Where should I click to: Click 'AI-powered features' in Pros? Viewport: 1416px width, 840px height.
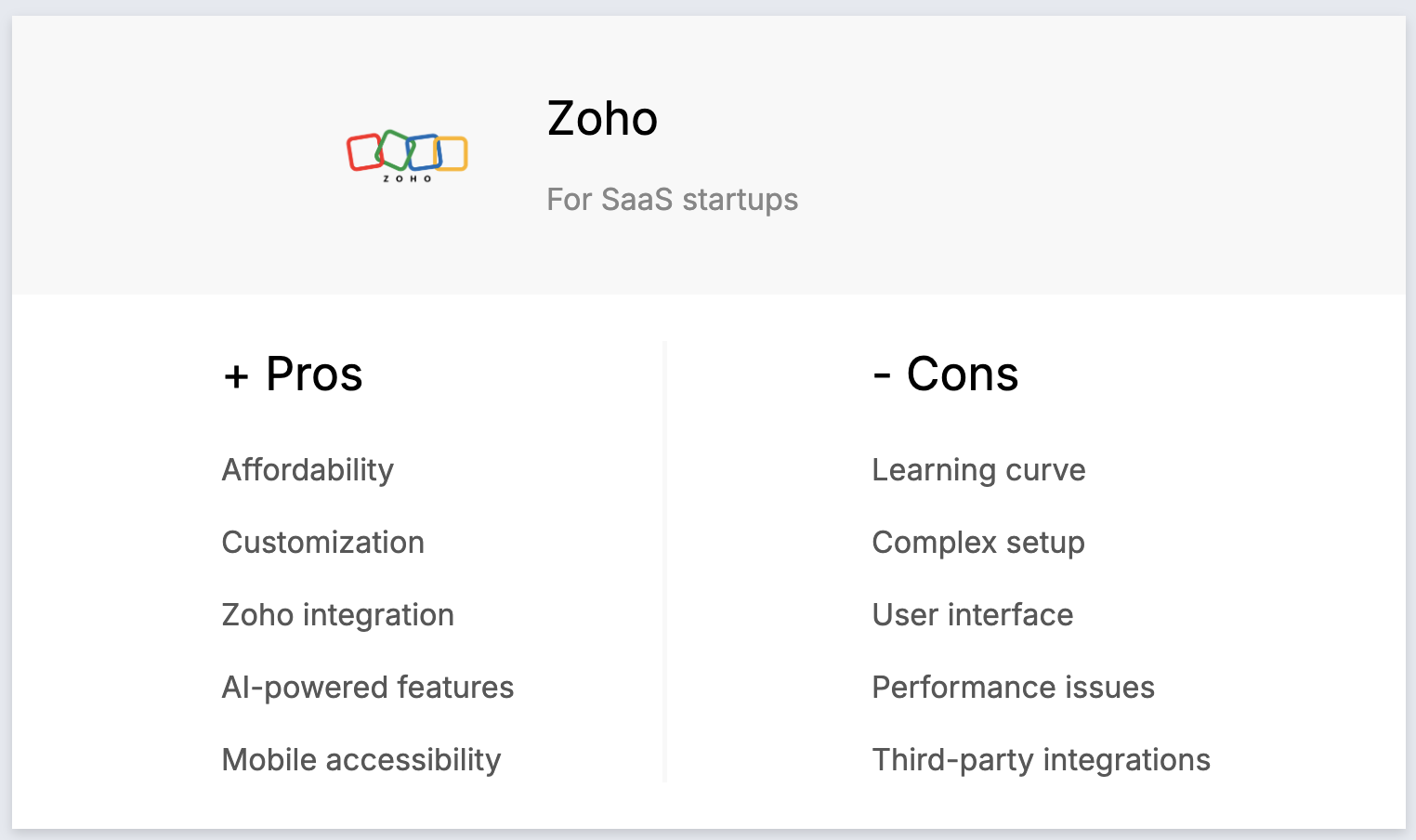click(x=367, y=688)
